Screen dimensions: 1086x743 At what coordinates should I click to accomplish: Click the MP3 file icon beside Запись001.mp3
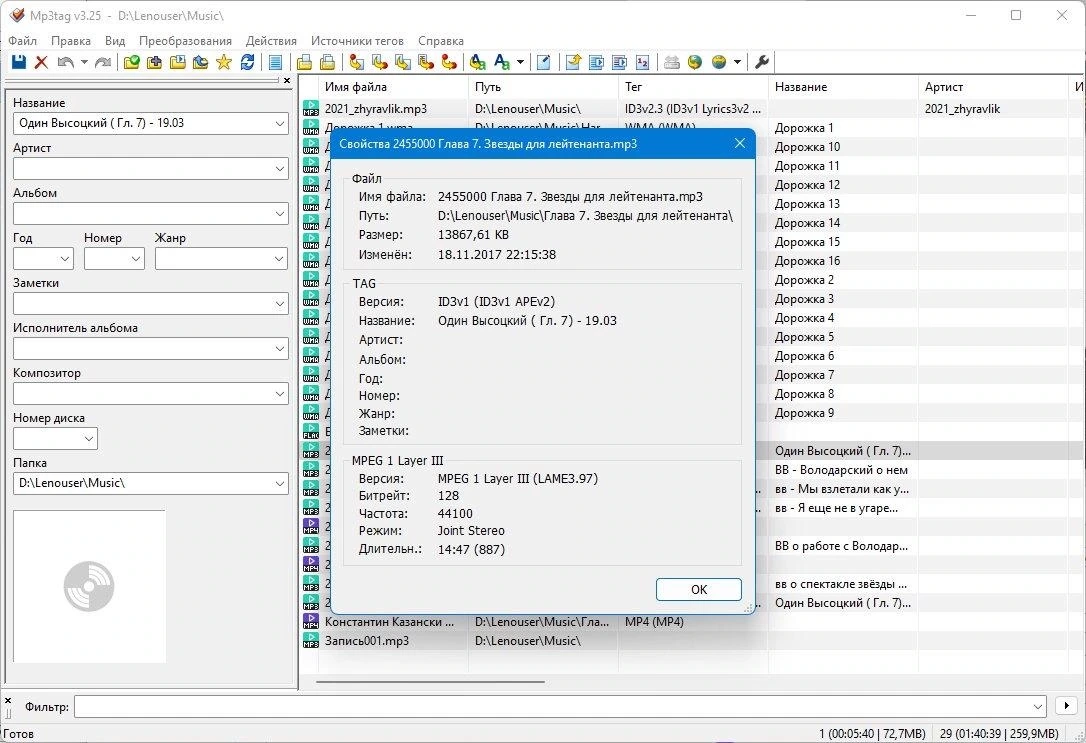point(310,641)
